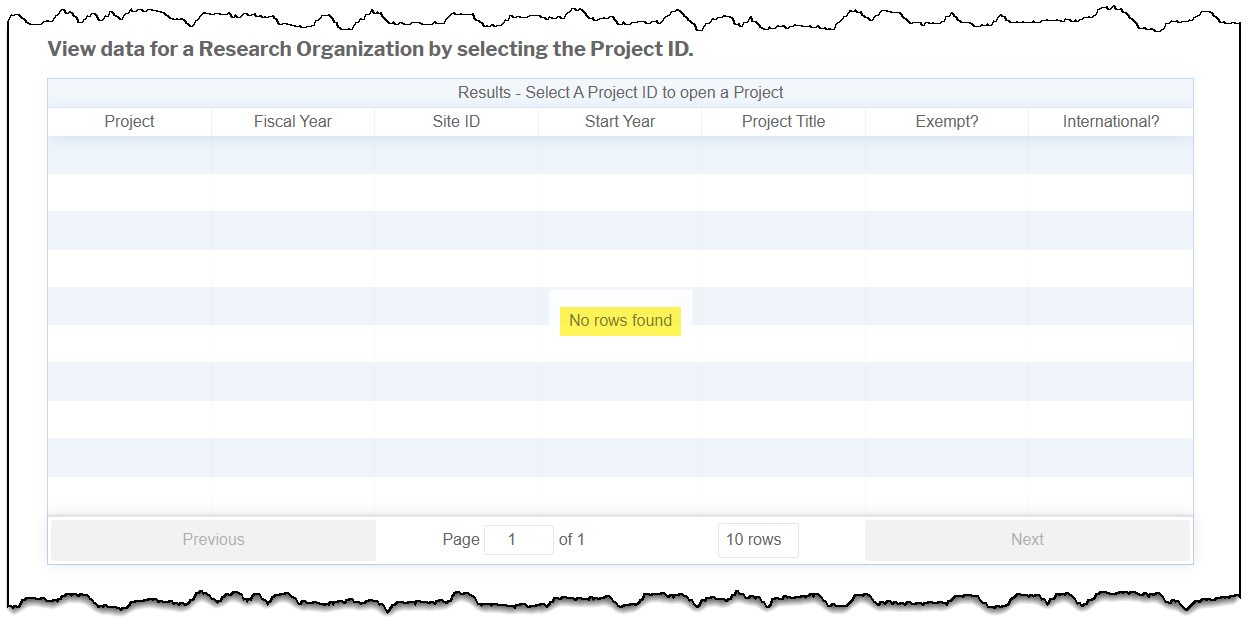Click the Page label beside the number box

(x=461, y=540)
